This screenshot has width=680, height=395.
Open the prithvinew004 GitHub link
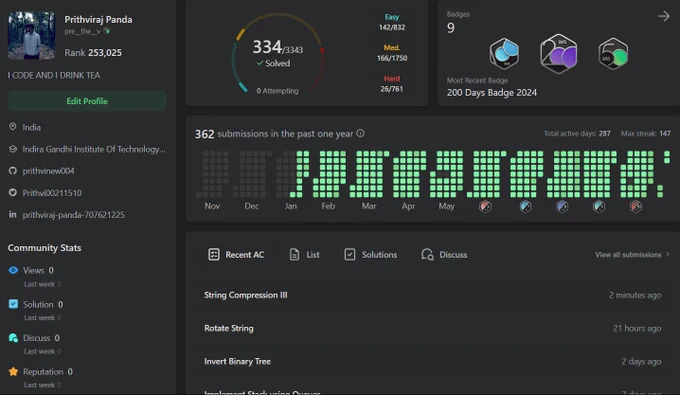(x=48, y=171)
